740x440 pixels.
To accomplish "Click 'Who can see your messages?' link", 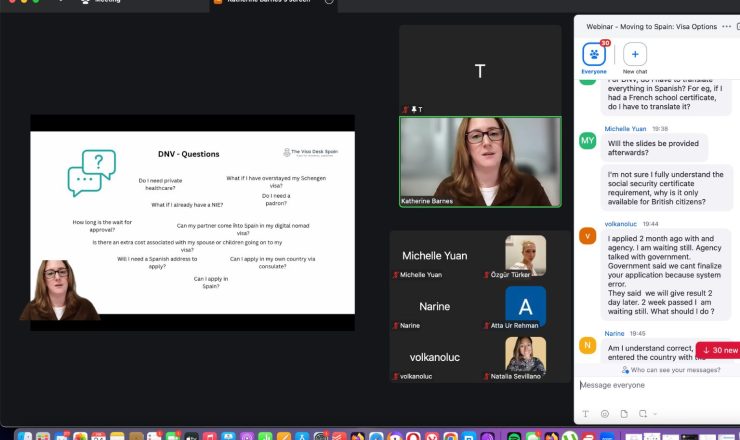I will pos(656,370).
